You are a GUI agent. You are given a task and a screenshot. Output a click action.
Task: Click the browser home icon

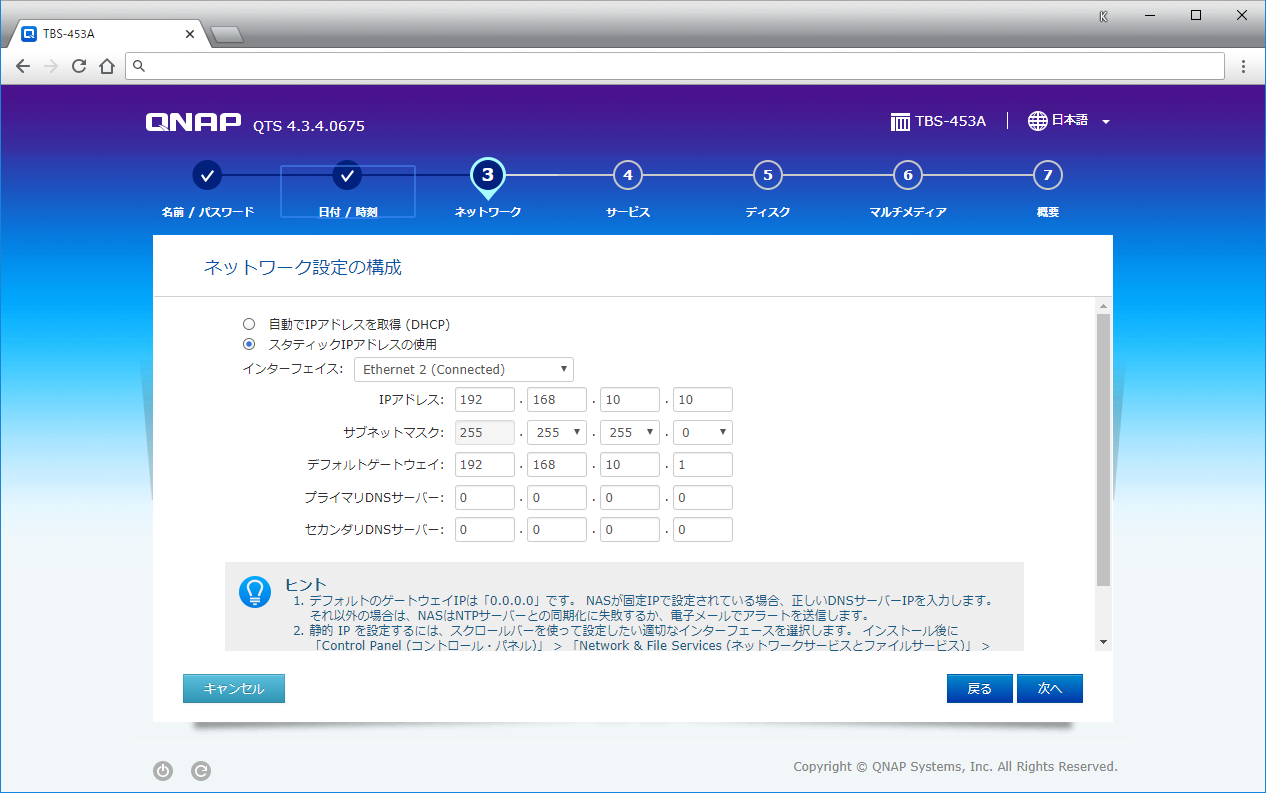(107, 67)
